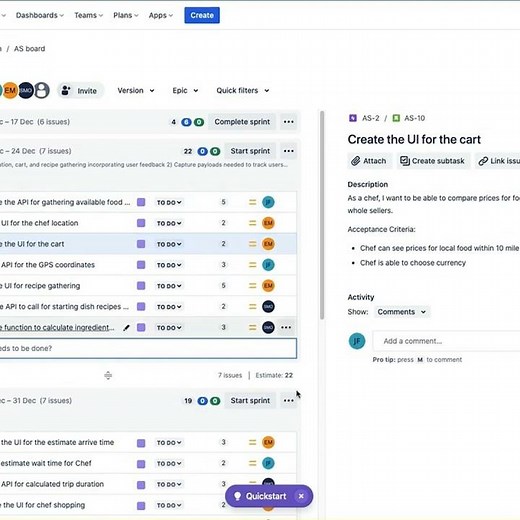
Task: Click epic color tag on food API issue
Action: (141, 202)
